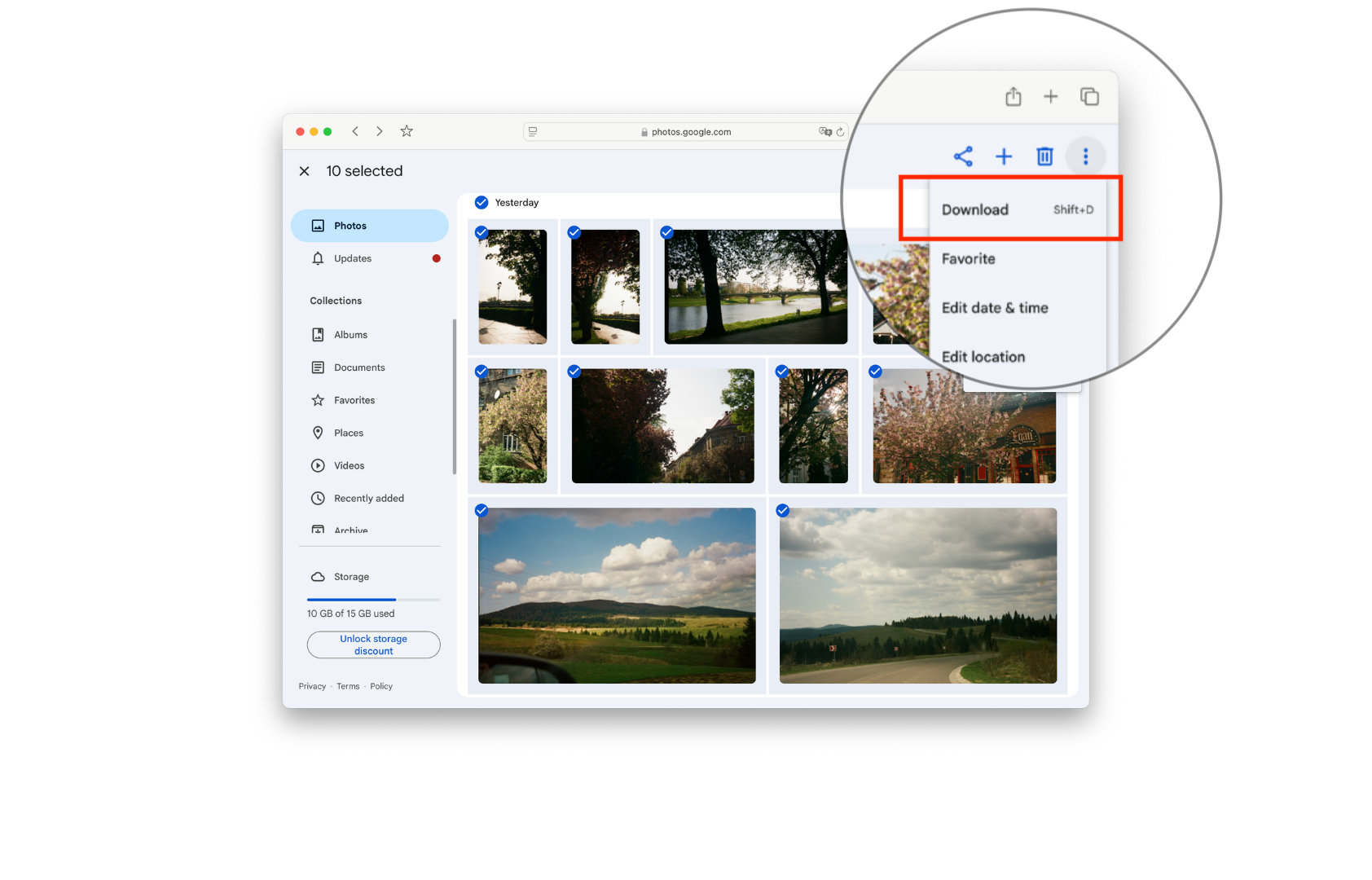Click the browser bookmark star icon
The height and width of the screenshot is (880, 1372).
[x=407, y=131]
